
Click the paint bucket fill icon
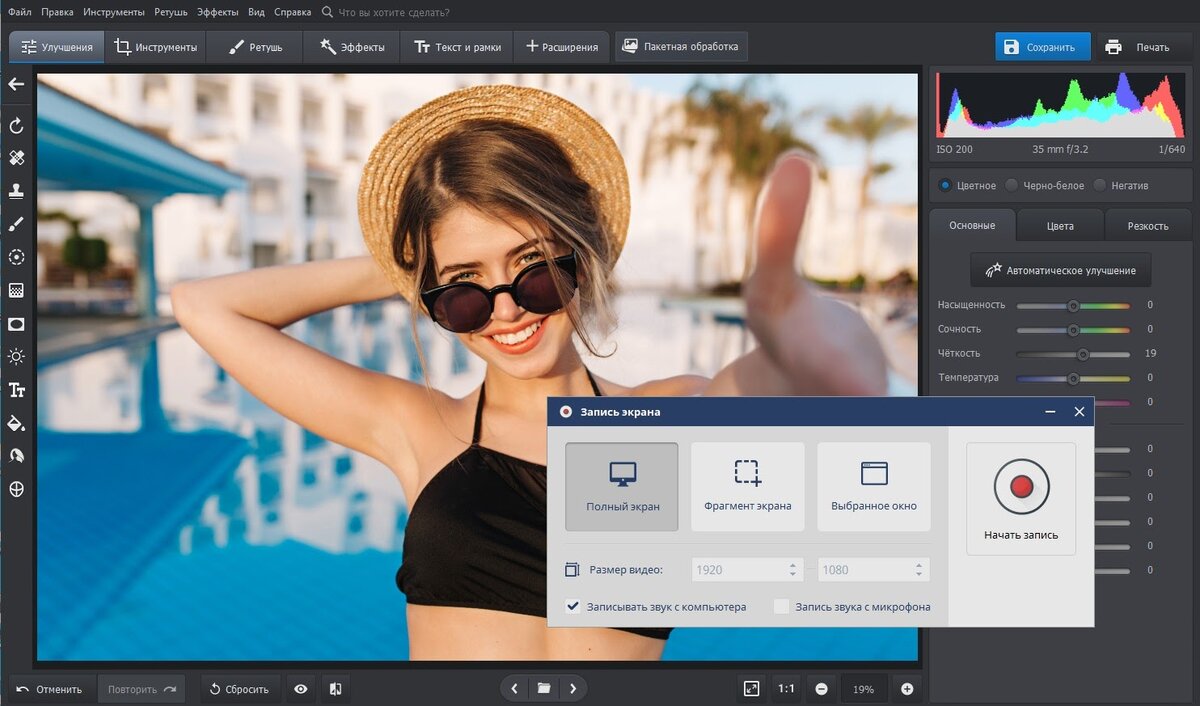pos(16,423)
